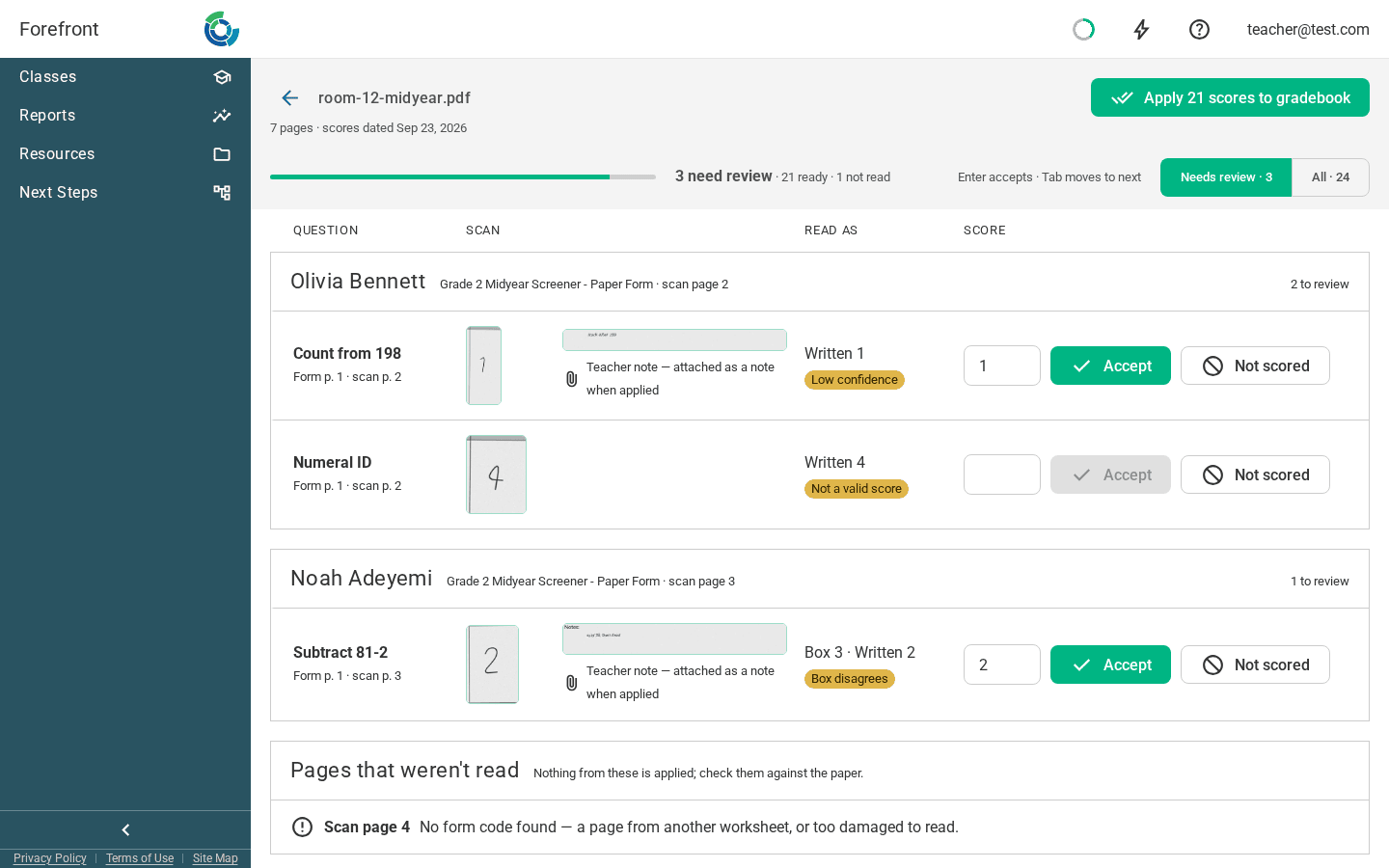Viewport: 1389px width, 868px height.
Task: Open the Count from 198 digit scan thumbnail
Action: click(484, 366)
